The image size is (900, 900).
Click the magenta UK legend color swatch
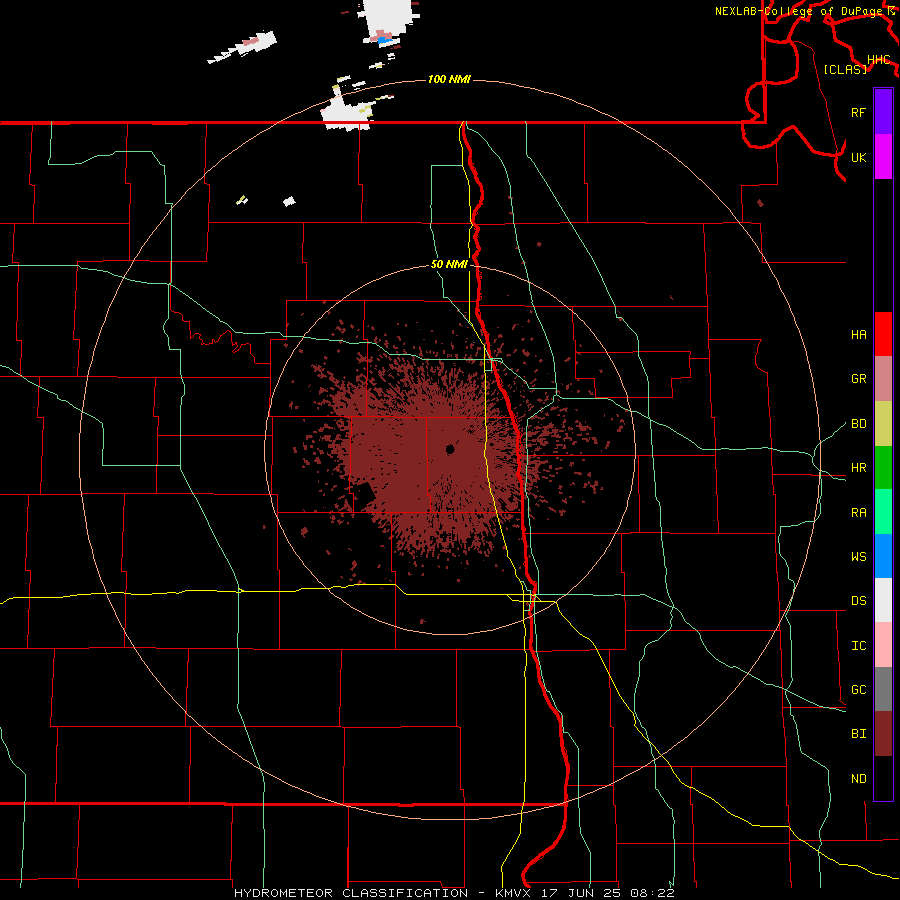pos(883,157)
